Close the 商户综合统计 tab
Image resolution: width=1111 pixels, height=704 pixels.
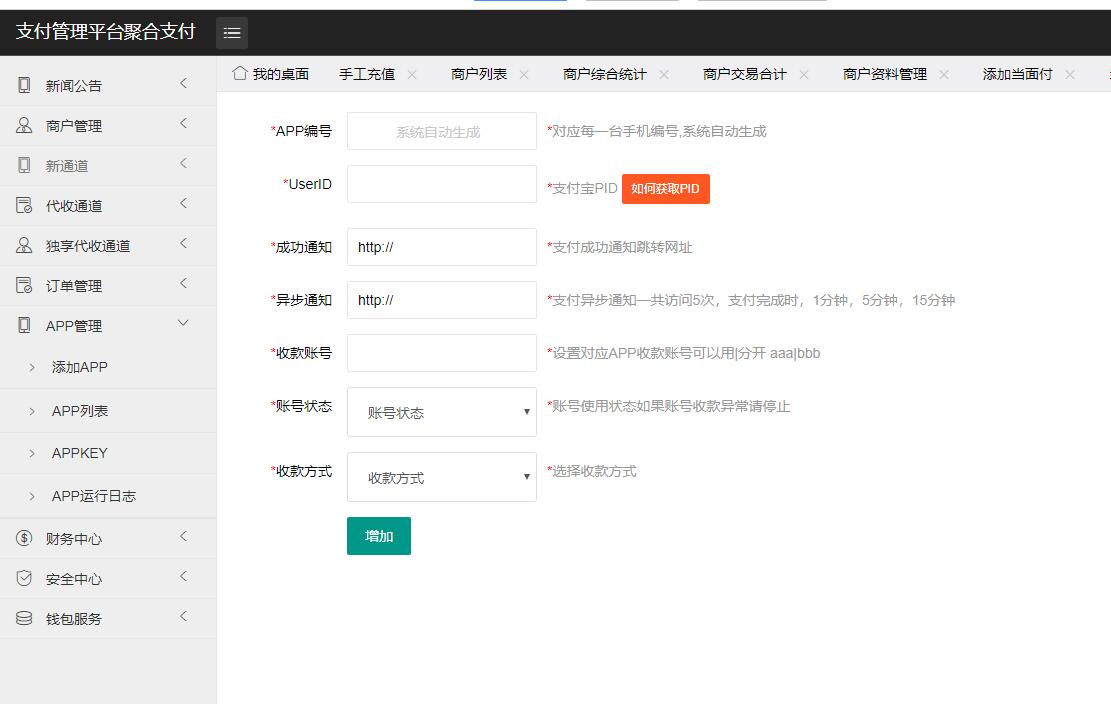coord(664,74)
